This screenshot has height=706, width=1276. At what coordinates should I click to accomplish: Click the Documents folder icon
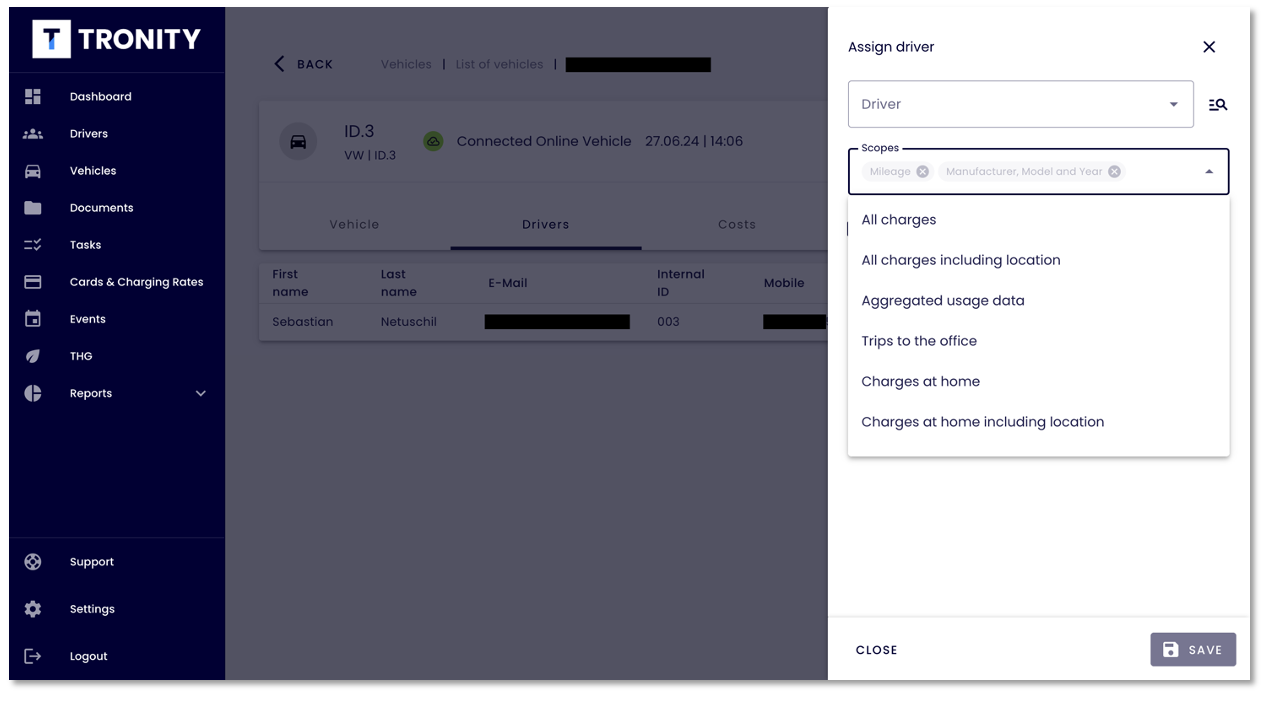point(33,208)
